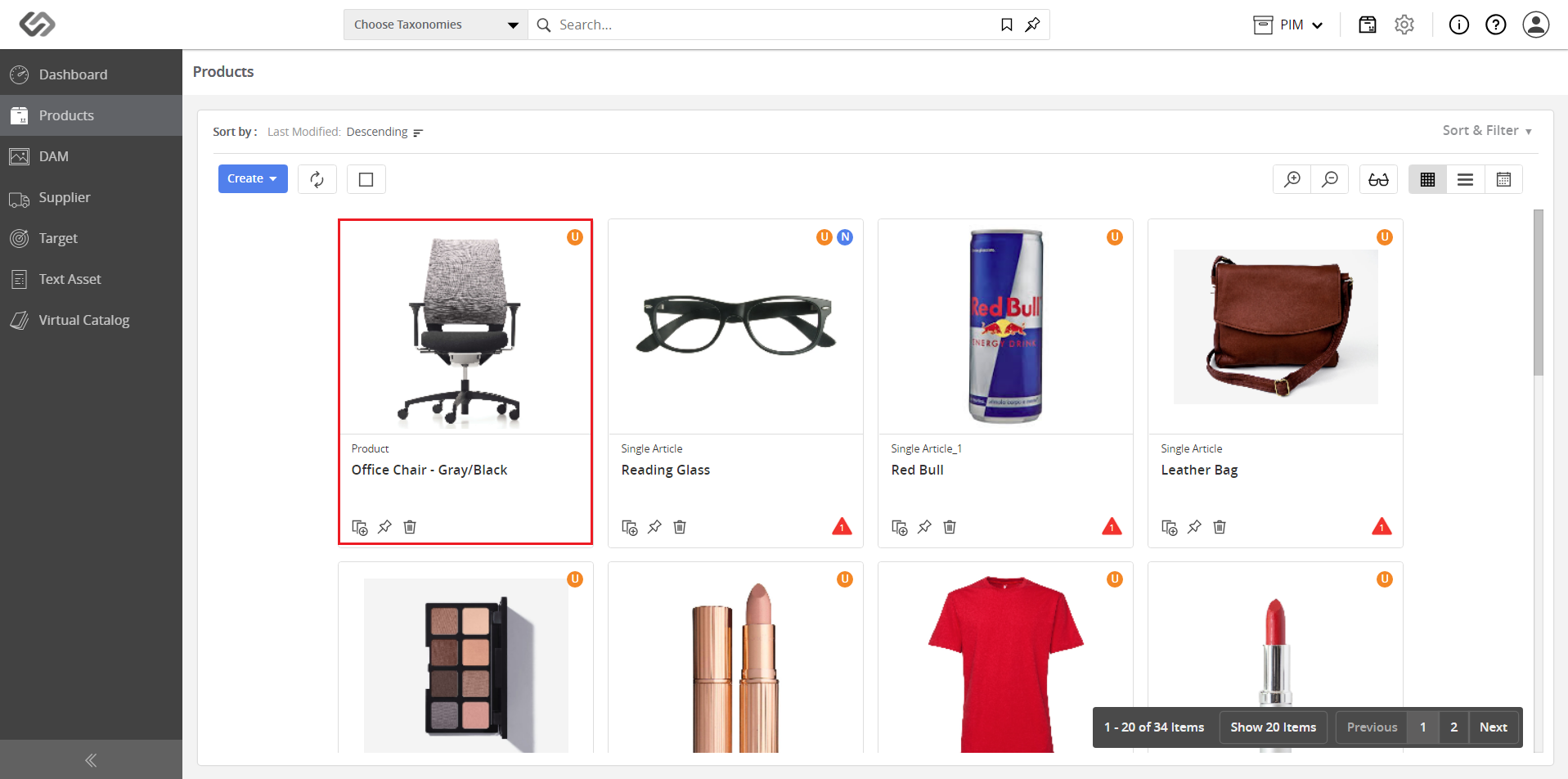The width and height of the screenshot is (1568, 779).
Task: Click Reading Glass warning triangle
Action: point(842,526)
